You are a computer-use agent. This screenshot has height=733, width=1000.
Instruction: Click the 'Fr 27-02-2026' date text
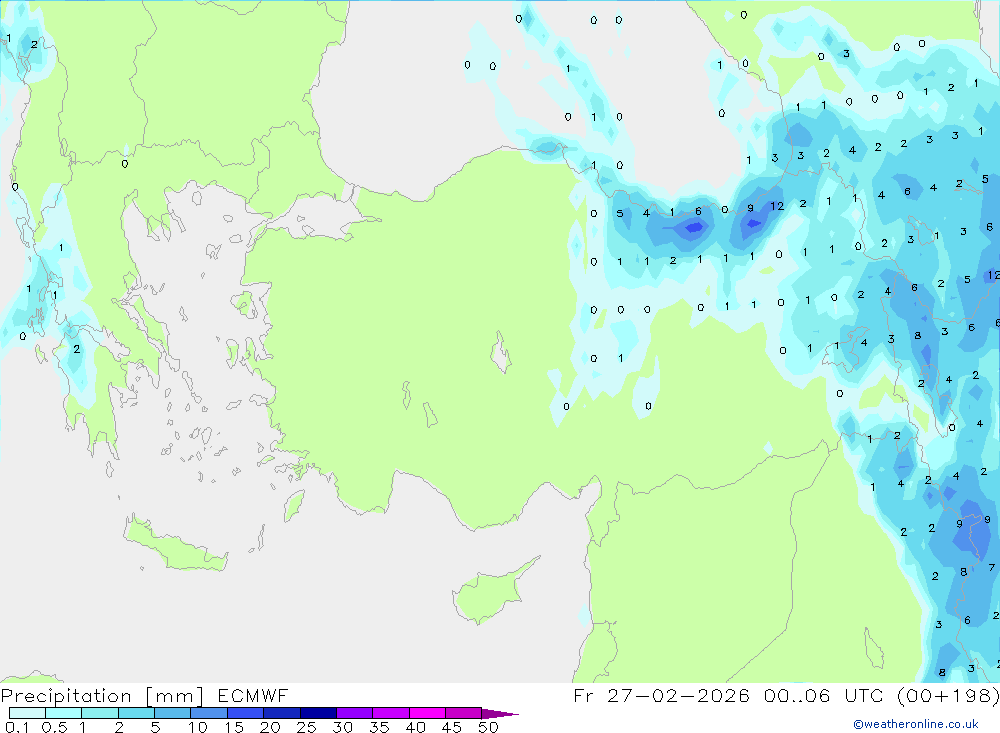(661, 695)
